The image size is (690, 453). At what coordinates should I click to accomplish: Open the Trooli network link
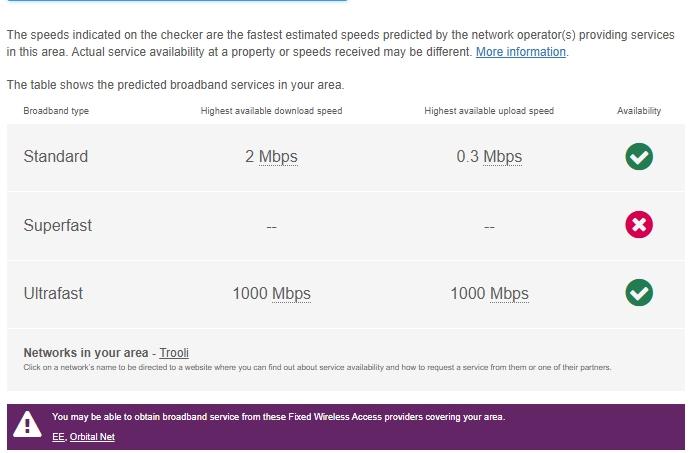174,353
